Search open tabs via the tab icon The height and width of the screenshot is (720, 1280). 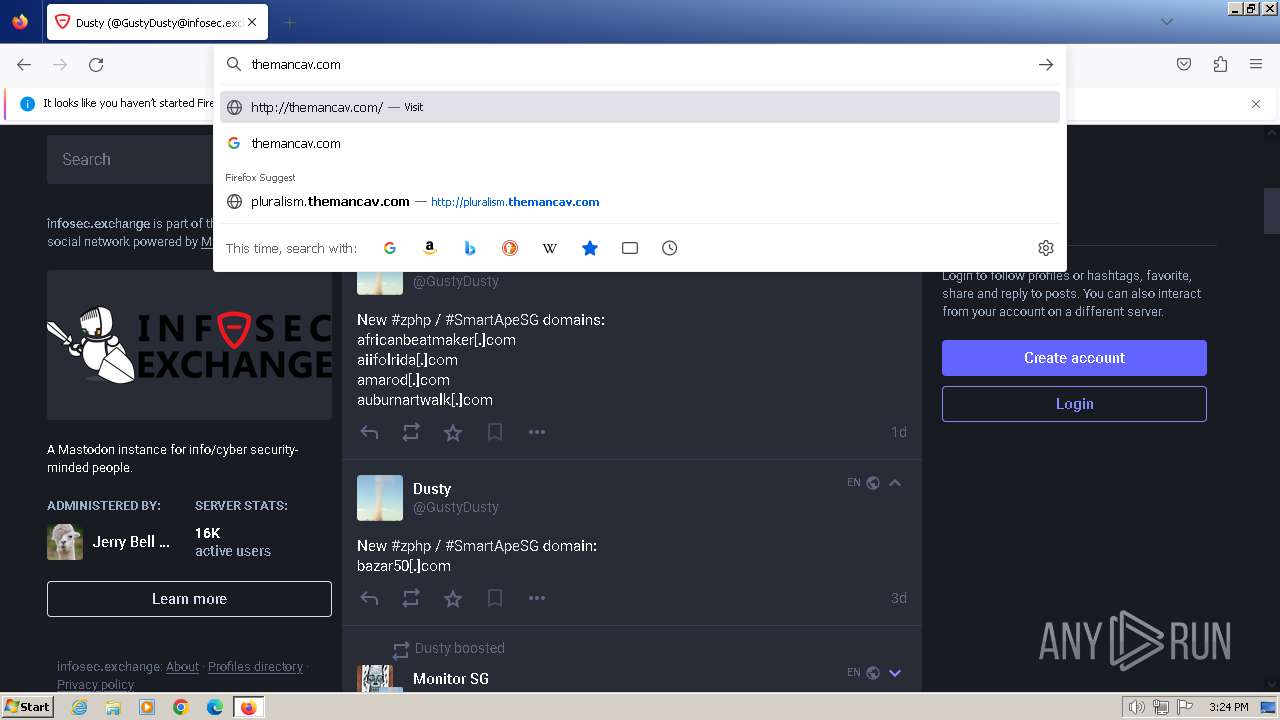coord(630,248)
